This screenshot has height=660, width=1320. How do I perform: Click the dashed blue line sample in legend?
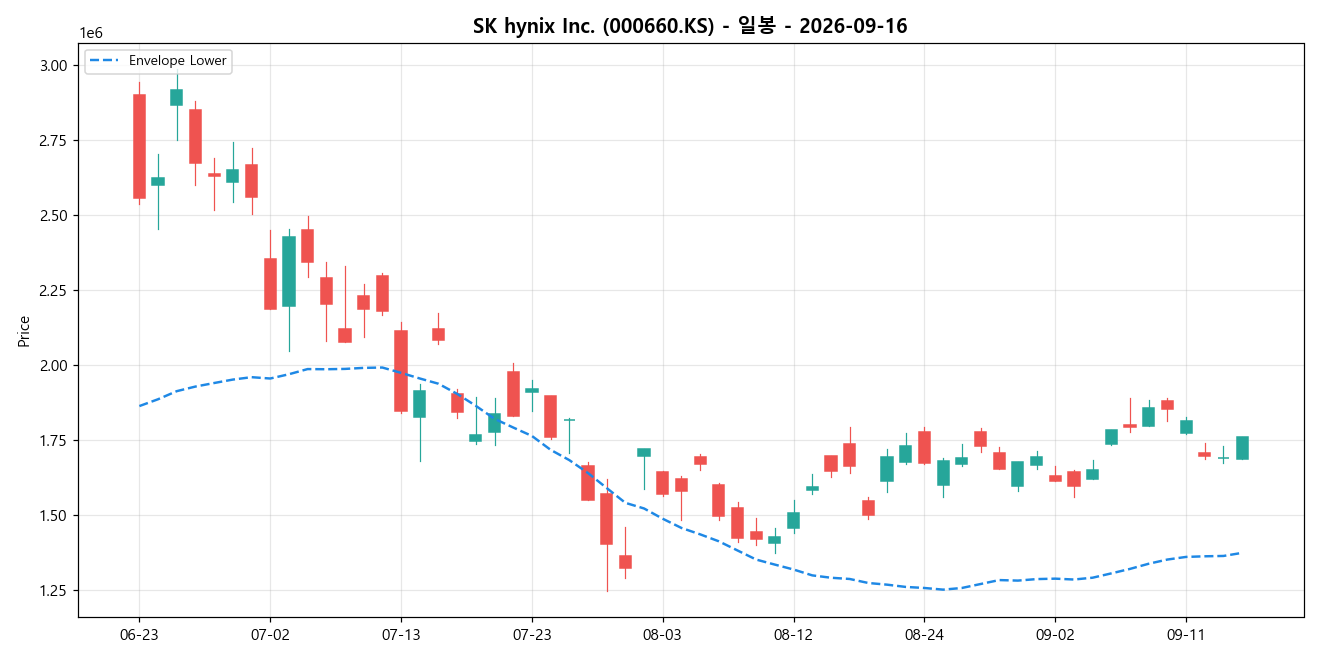[x=104, y=61]
